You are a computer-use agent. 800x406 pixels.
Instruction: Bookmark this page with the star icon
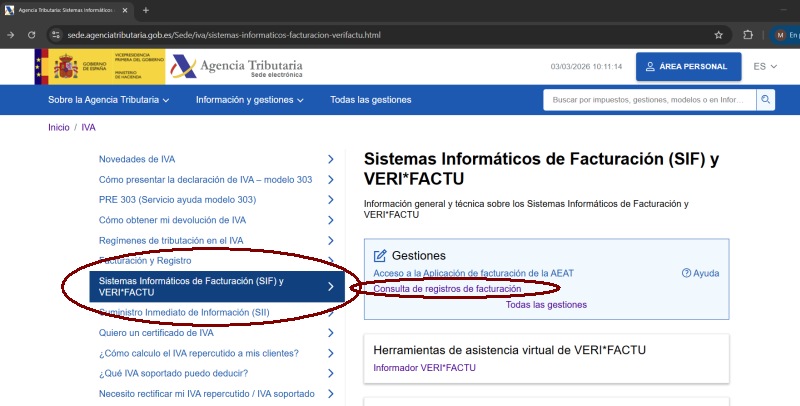(x=718, y=35)
